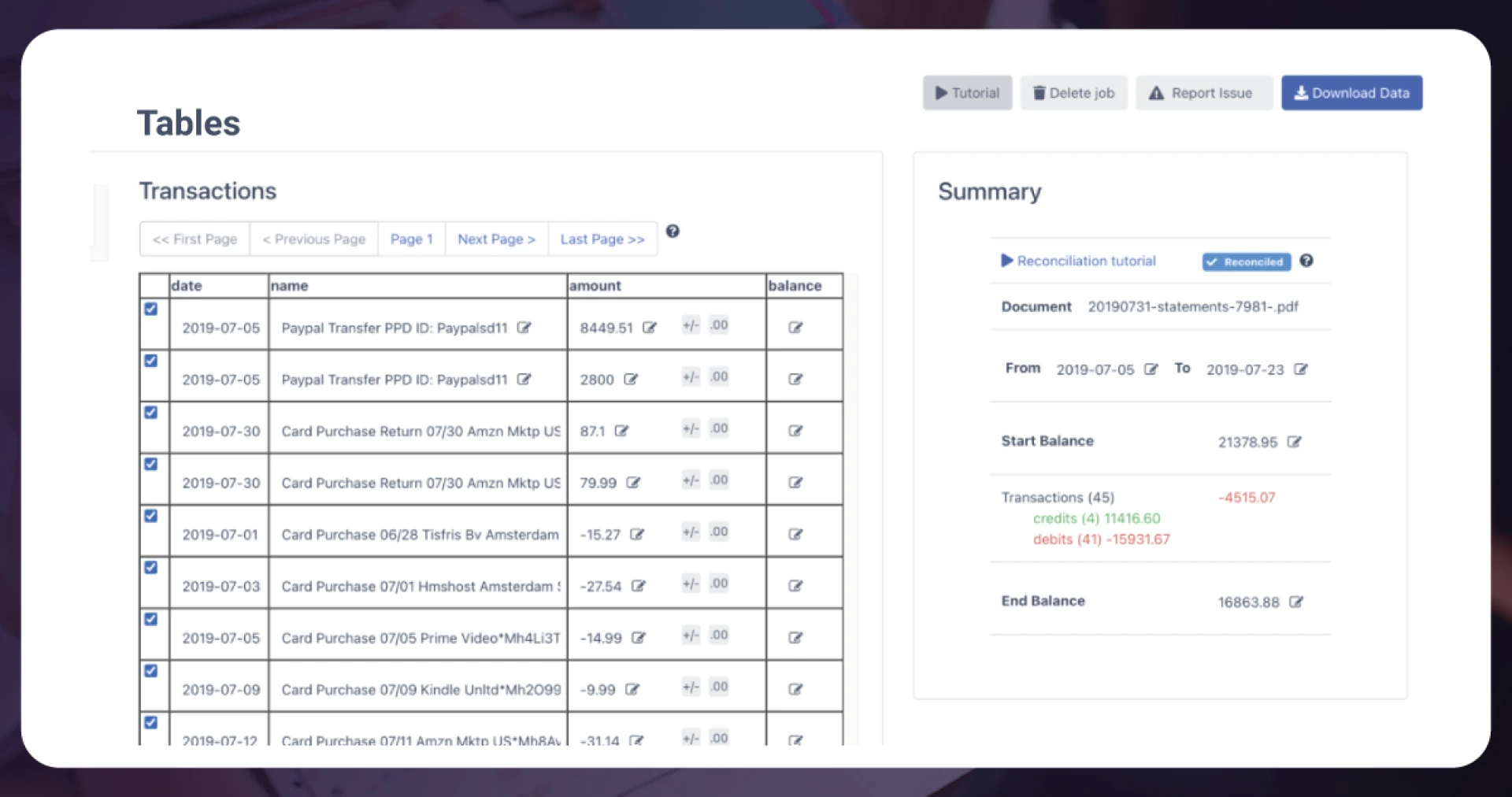This screenshot has height=797, width=1512.
Task: Open help icon beside pagination controls
Action: [673, 232]
